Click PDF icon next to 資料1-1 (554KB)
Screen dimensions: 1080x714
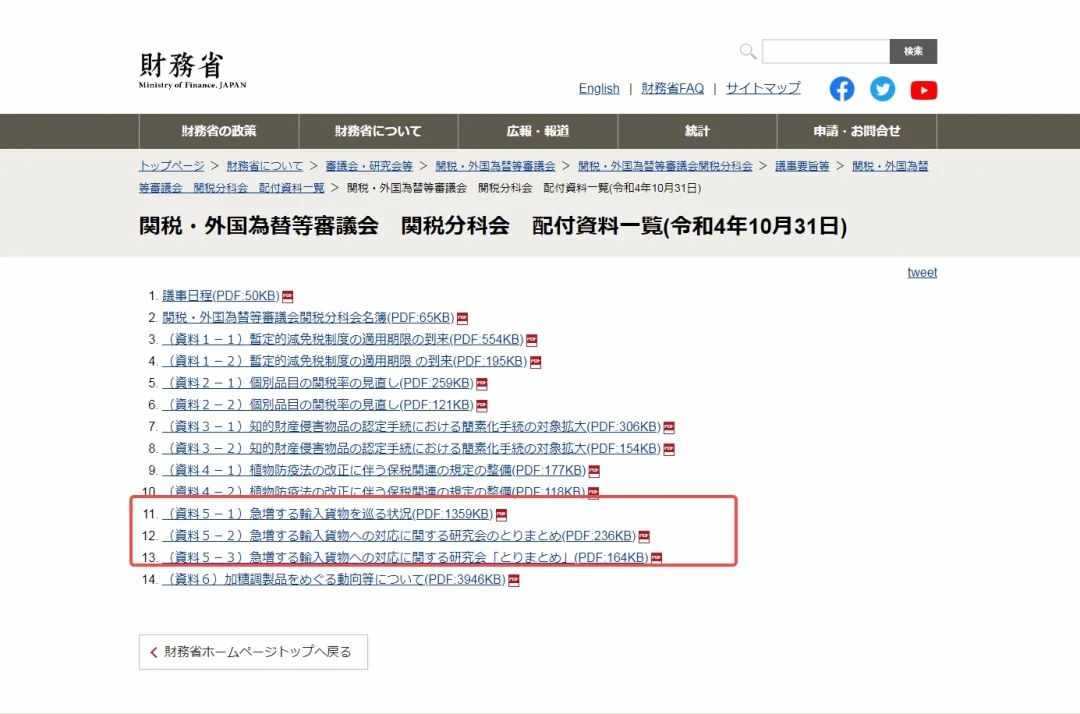pyautogui.click(x=532, y=340)
